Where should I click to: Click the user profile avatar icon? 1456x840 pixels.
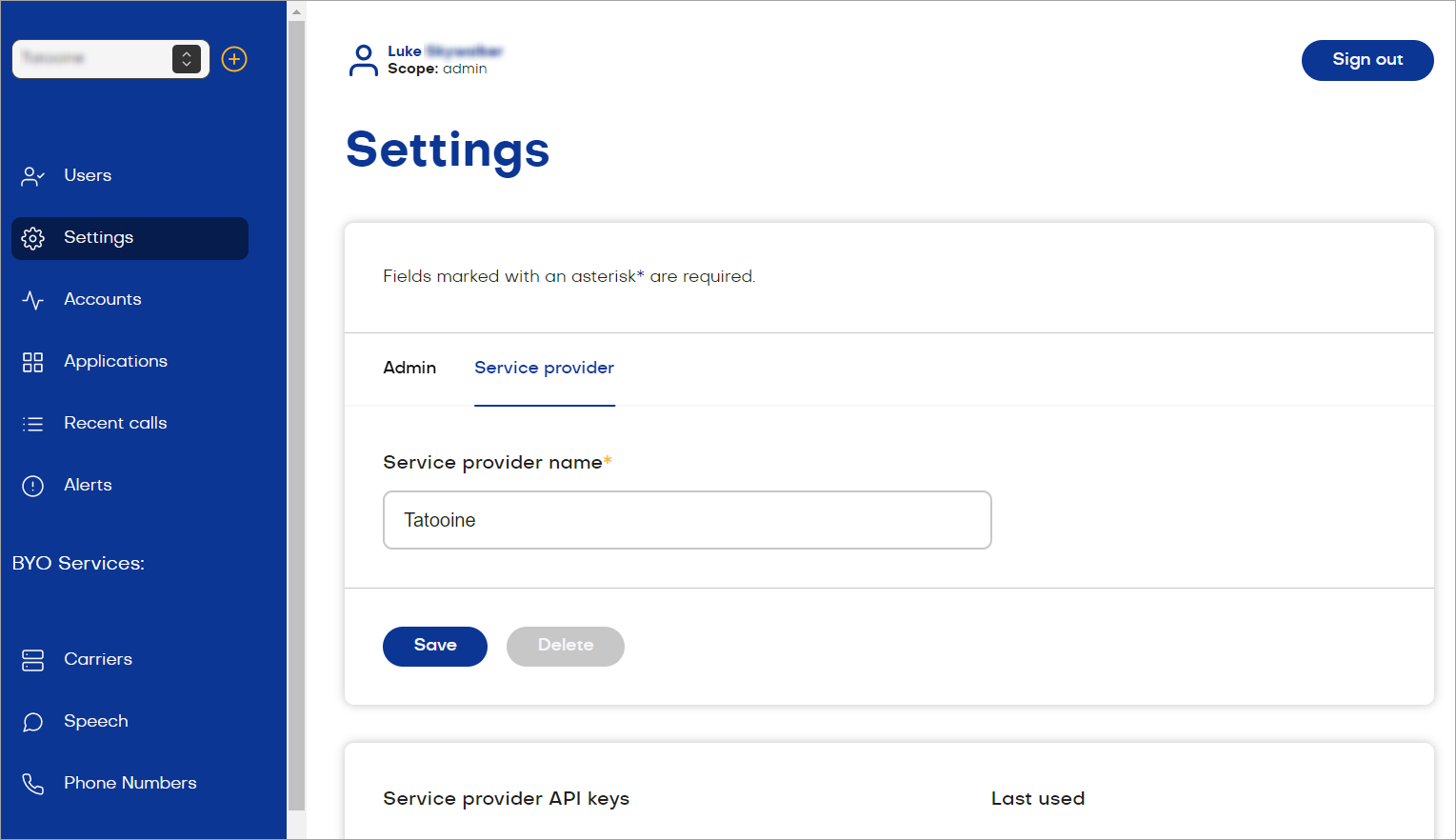[x=363, y=60]
